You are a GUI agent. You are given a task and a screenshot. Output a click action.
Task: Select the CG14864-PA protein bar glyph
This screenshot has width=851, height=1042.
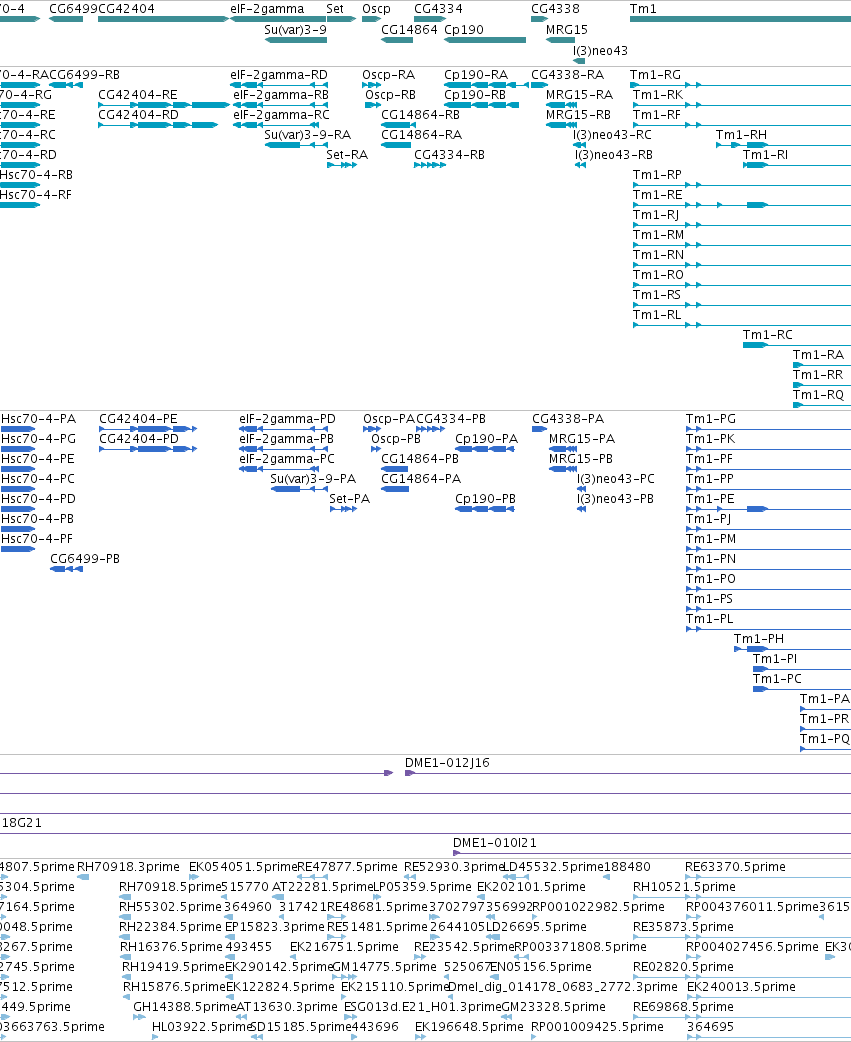point(395,489)
